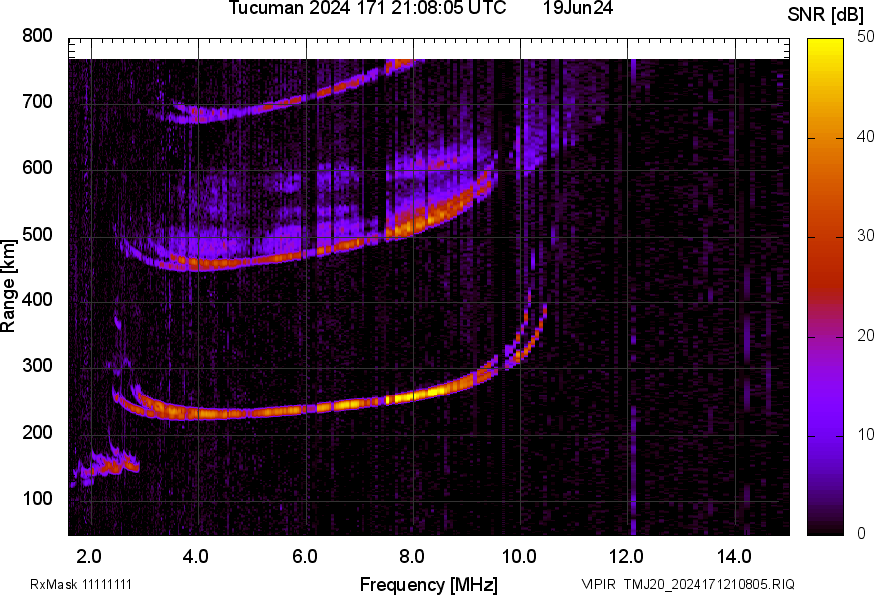
Task: Click the 'VIPIR' footer label
Action: coord(599,584)
